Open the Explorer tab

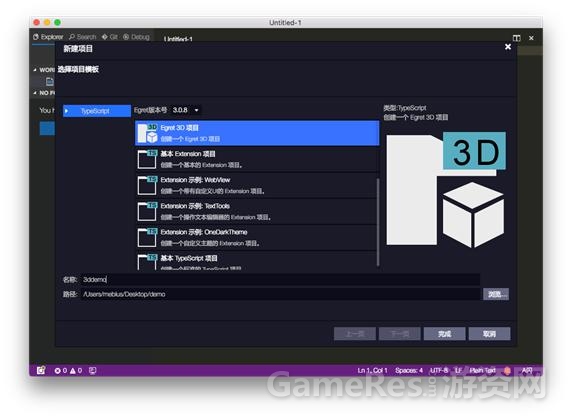click(x=48, y=37)
